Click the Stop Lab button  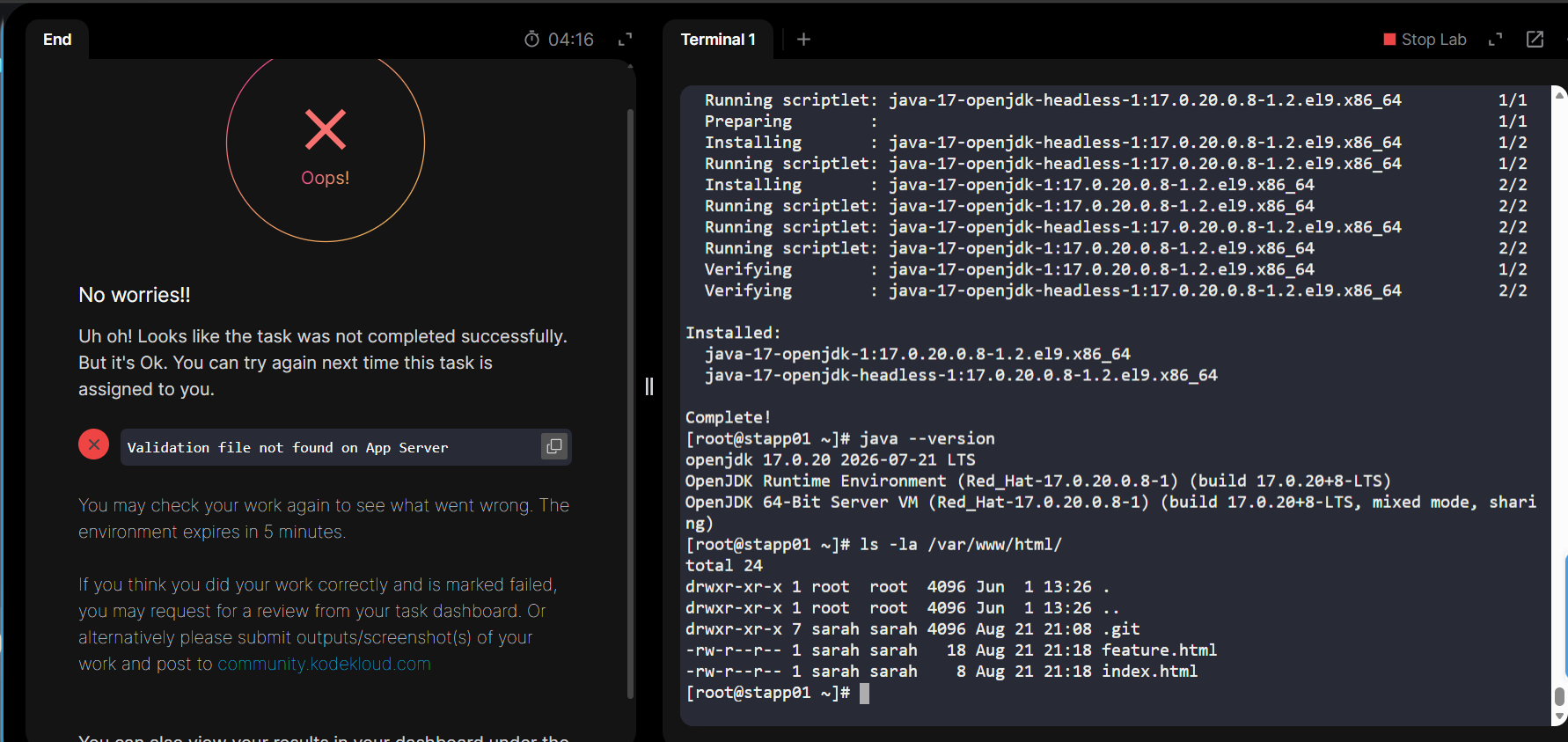[1425, 40]
